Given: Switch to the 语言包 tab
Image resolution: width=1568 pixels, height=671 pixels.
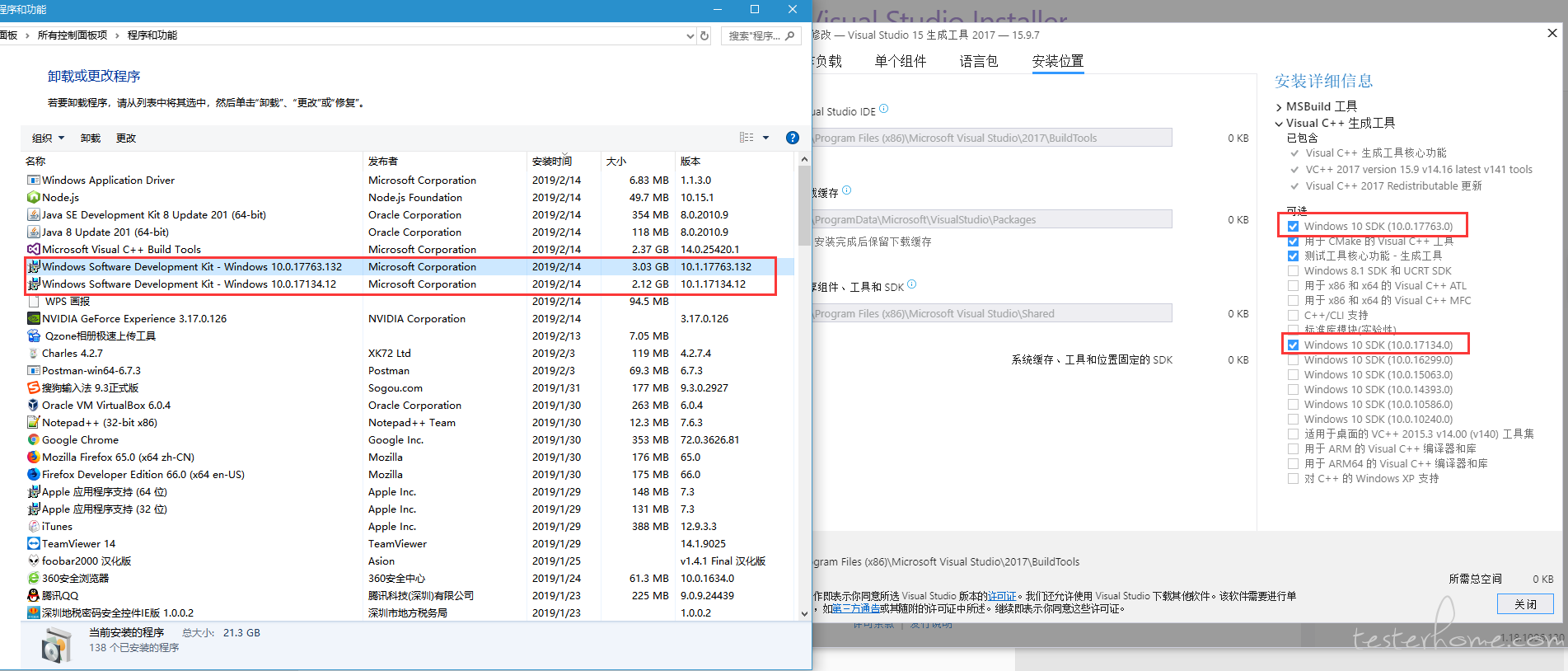Looking at the screenshot, I should click(979, 61).
